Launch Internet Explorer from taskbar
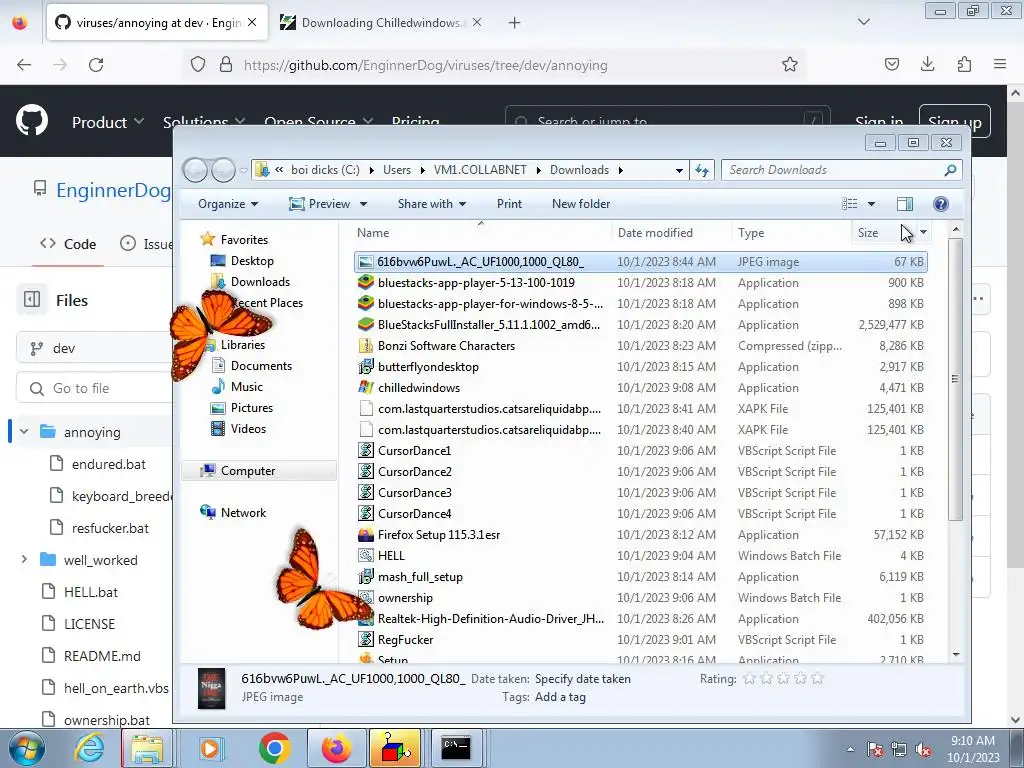The height and width of the screenshot is (768, 1024). tap(89, 748)
